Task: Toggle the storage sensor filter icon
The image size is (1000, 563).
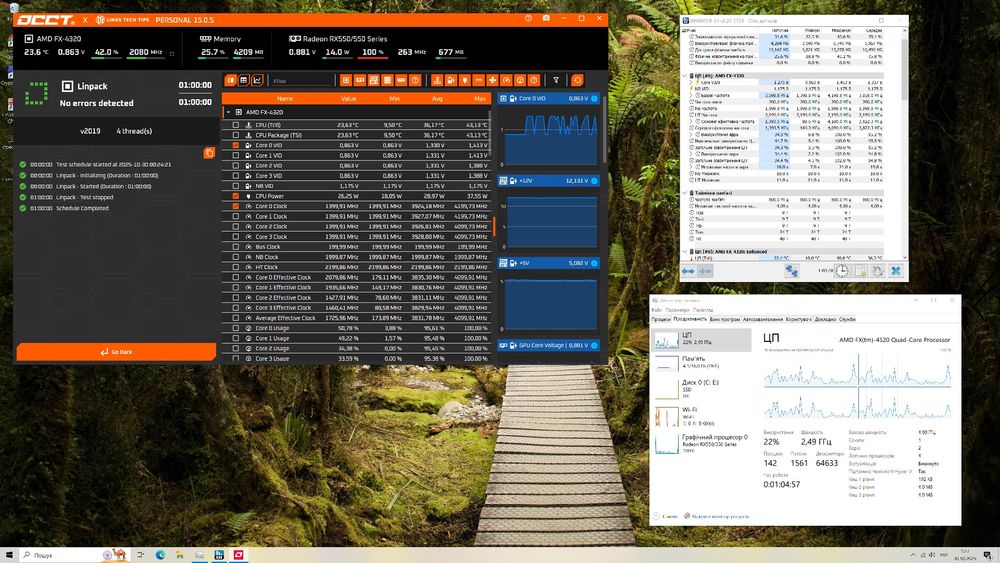Action: click(387, 80)
